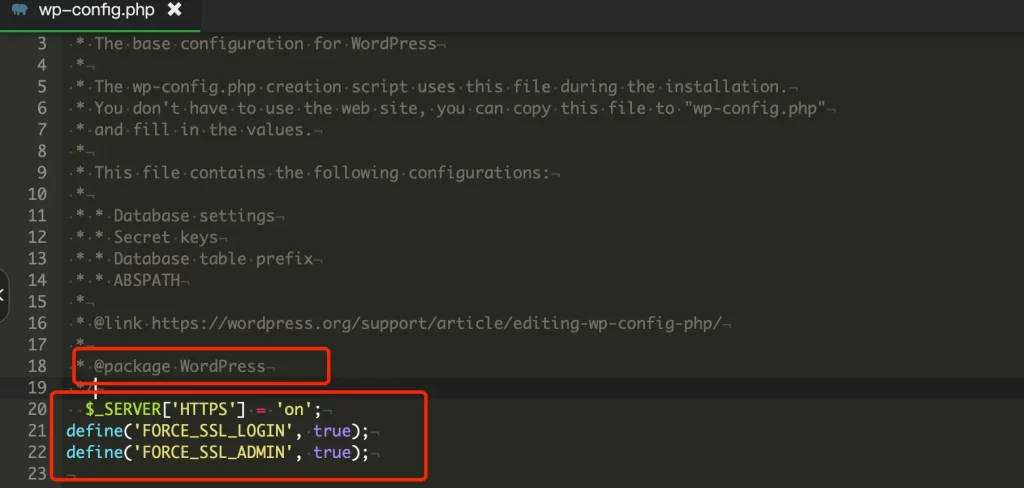Click the wordpress.org support article URL
The height and width of the screenshot is (488, 1024).
438,323
